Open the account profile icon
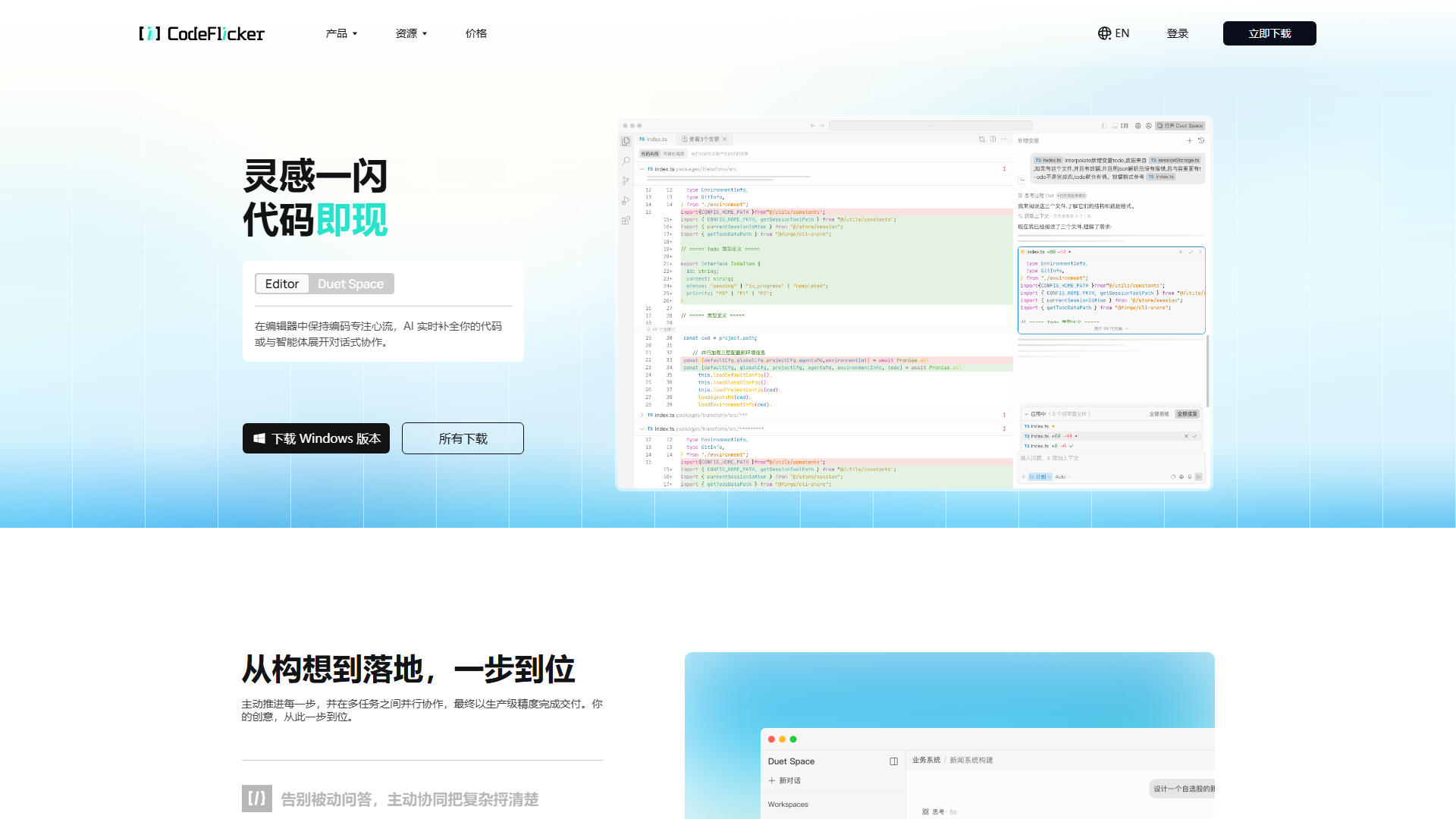Viewport: 1456px width, 819px height. tap(1148, 126)
